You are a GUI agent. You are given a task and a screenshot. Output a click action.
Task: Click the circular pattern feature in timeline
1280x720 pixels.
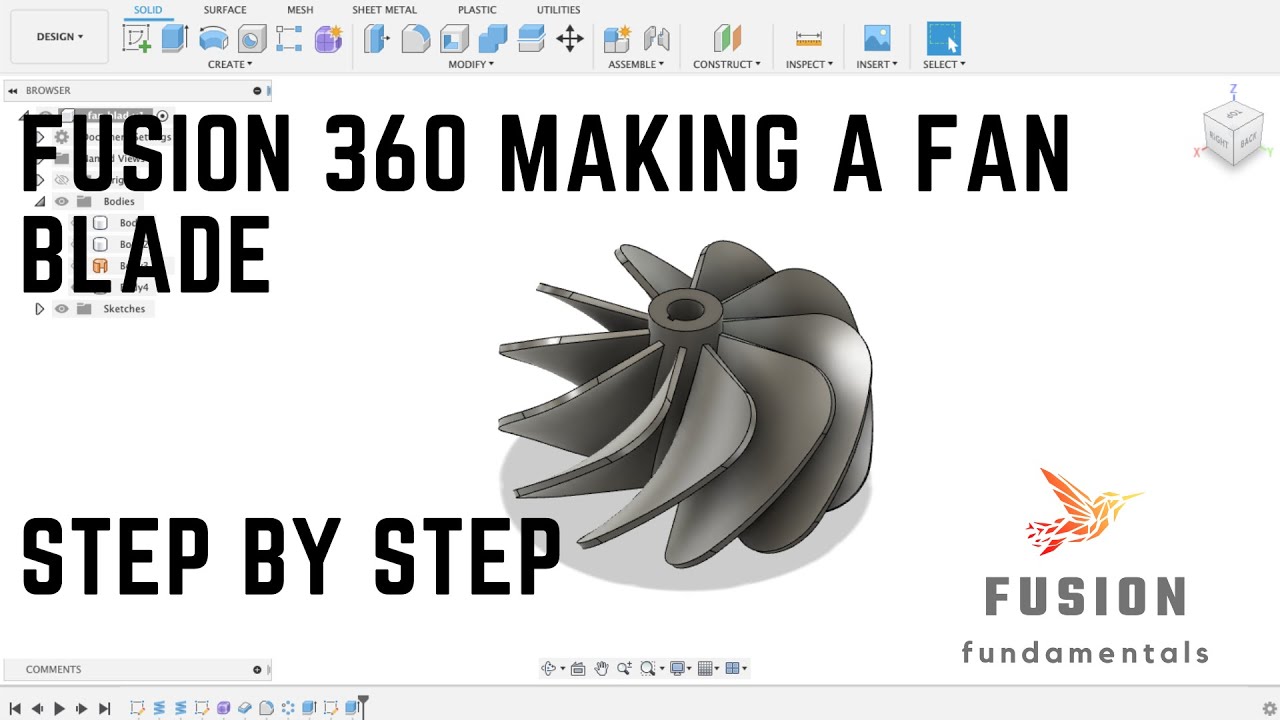coord(288,708)
